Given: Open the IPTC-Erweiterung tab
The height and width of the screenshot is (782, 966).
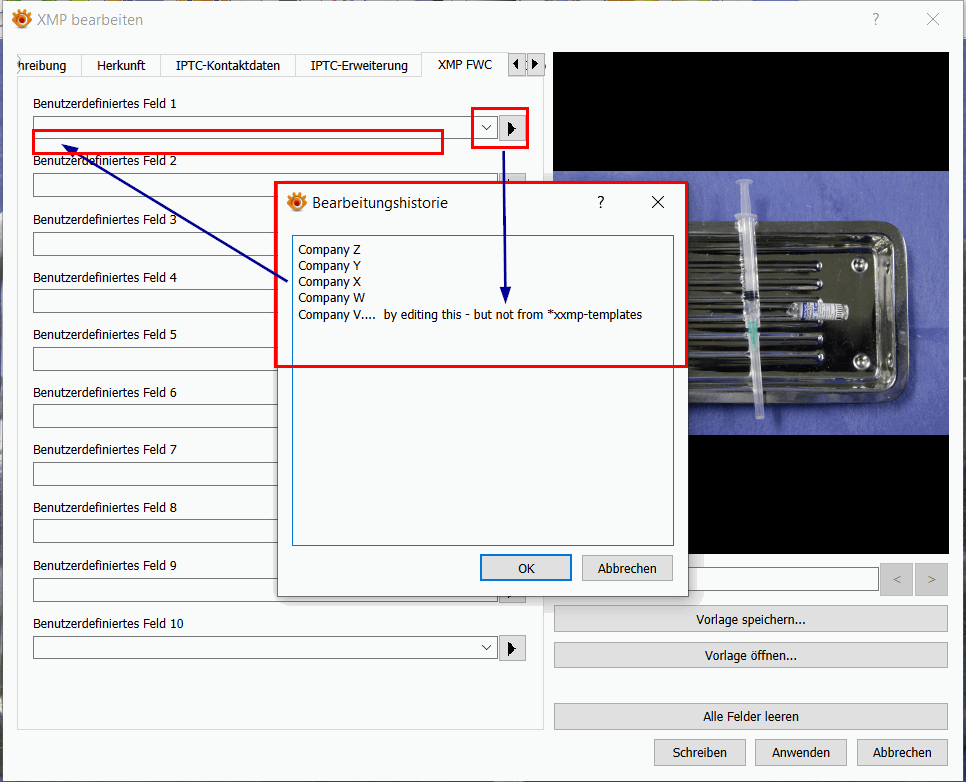Looking at the screenshot, I should (359, 65).
